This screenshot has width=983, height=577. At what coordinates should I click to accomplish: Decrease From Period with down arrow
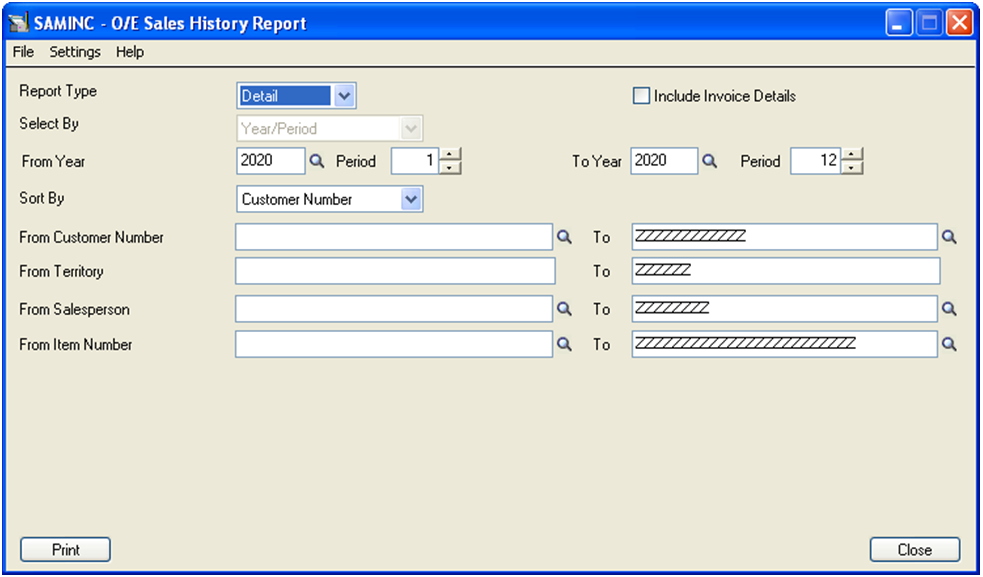click(450, 167)
